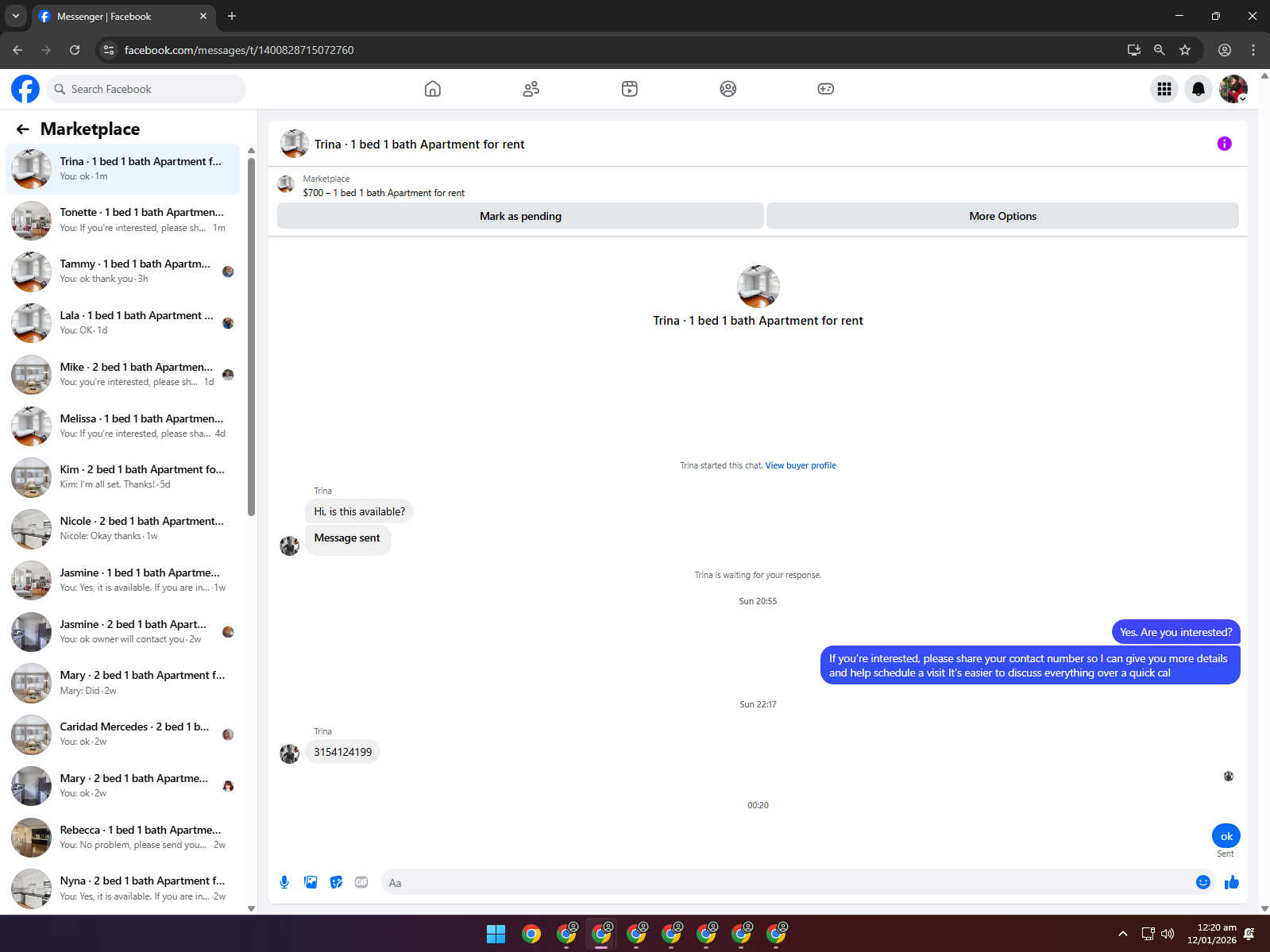Click the listing thumbnail in chat center
The width and height of the screenshot is (1270, 952).
(x=759, y=287)
